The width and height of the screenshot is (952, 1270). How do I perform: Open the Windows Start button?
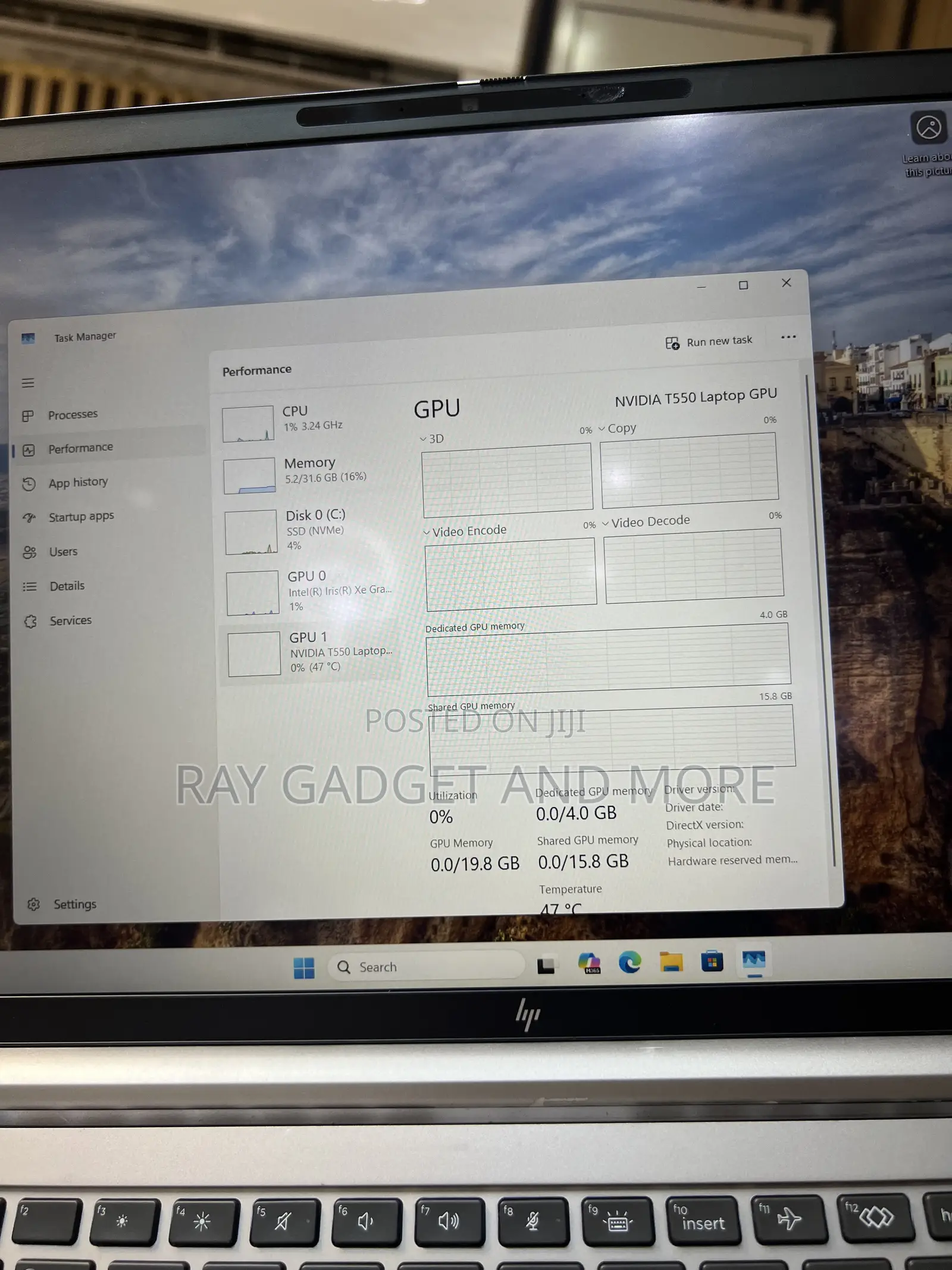coord(304,968)
